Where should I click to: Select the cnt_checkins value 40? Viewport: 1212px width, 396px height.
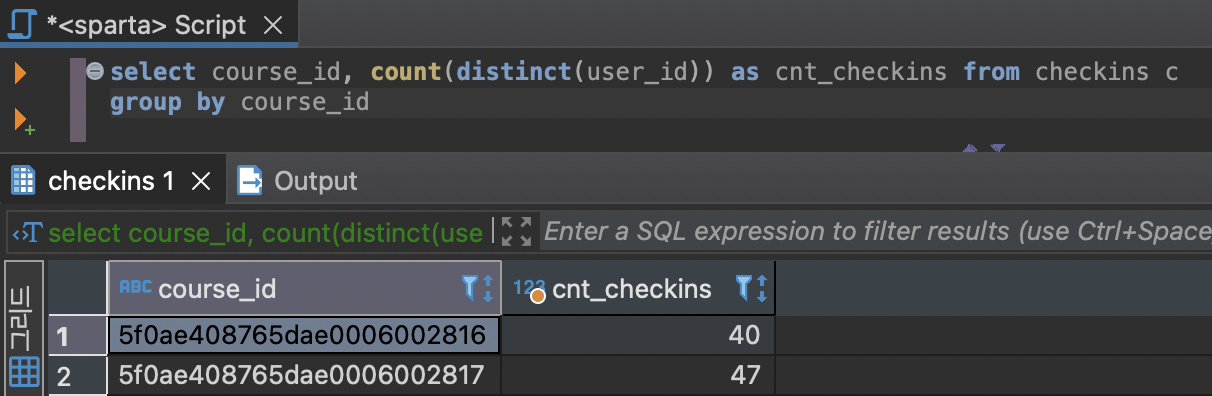coord(638,336)
